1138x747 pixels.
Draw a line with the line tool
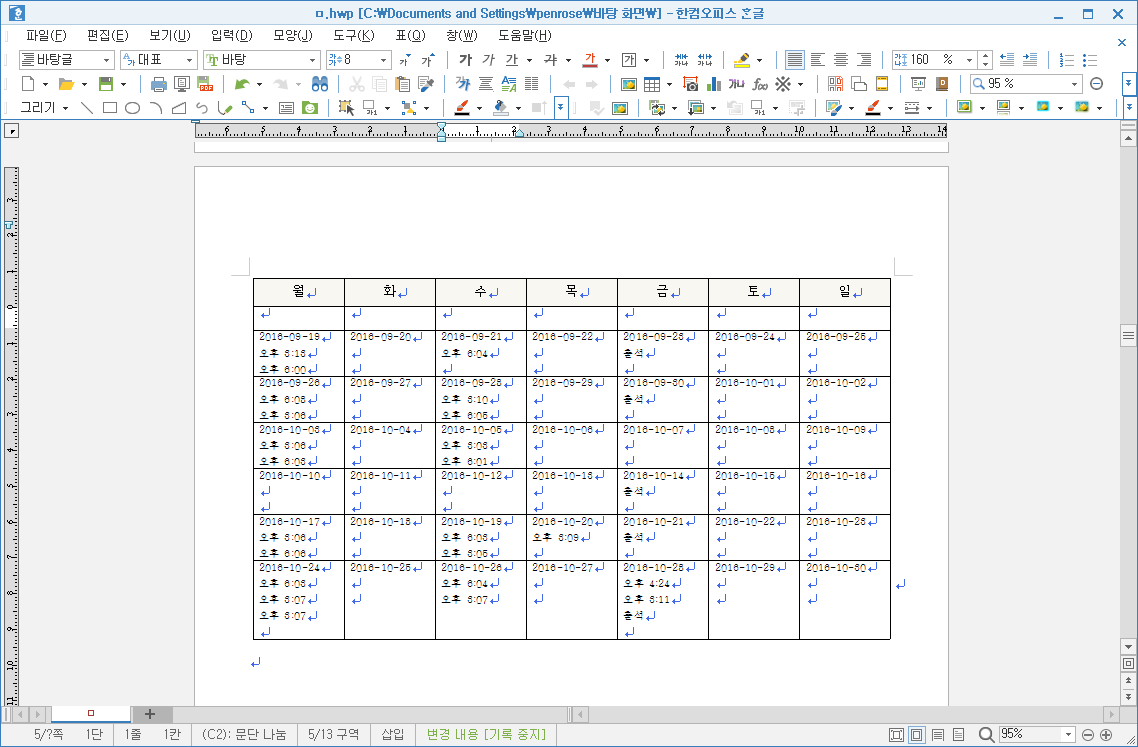[87, 108]
